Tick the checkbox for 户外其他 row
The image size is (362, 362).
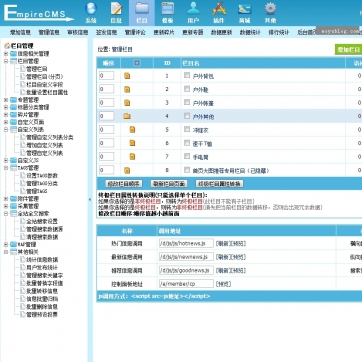pos(187,116)
